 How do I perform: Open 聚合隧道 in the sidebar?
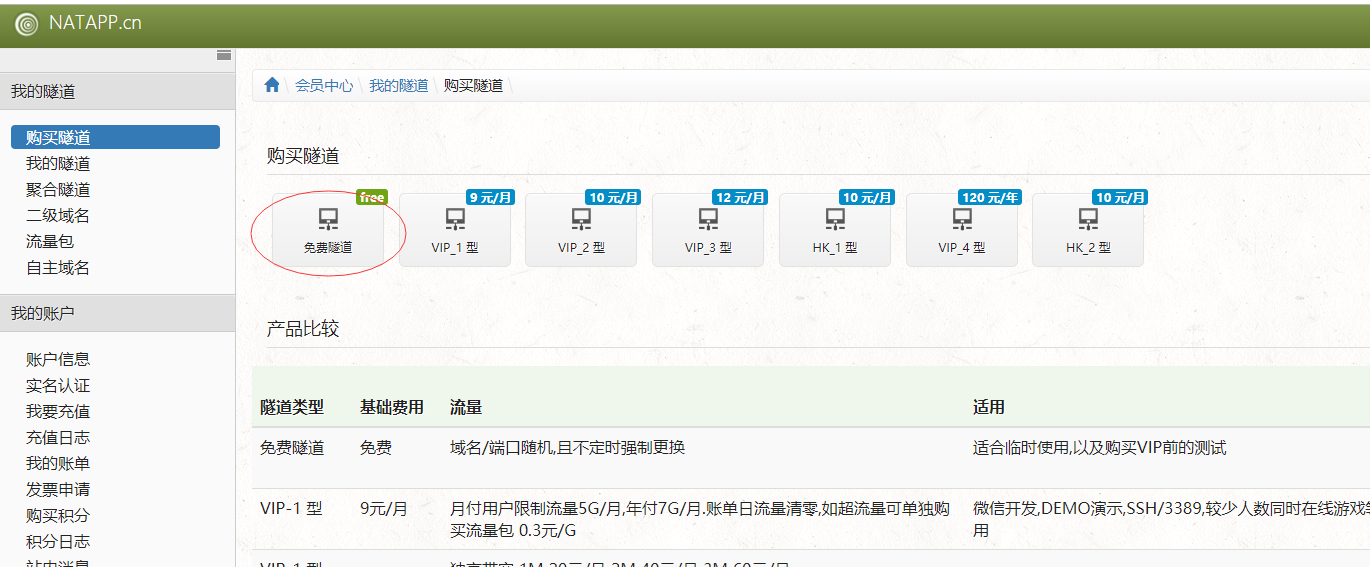(58, 189)
